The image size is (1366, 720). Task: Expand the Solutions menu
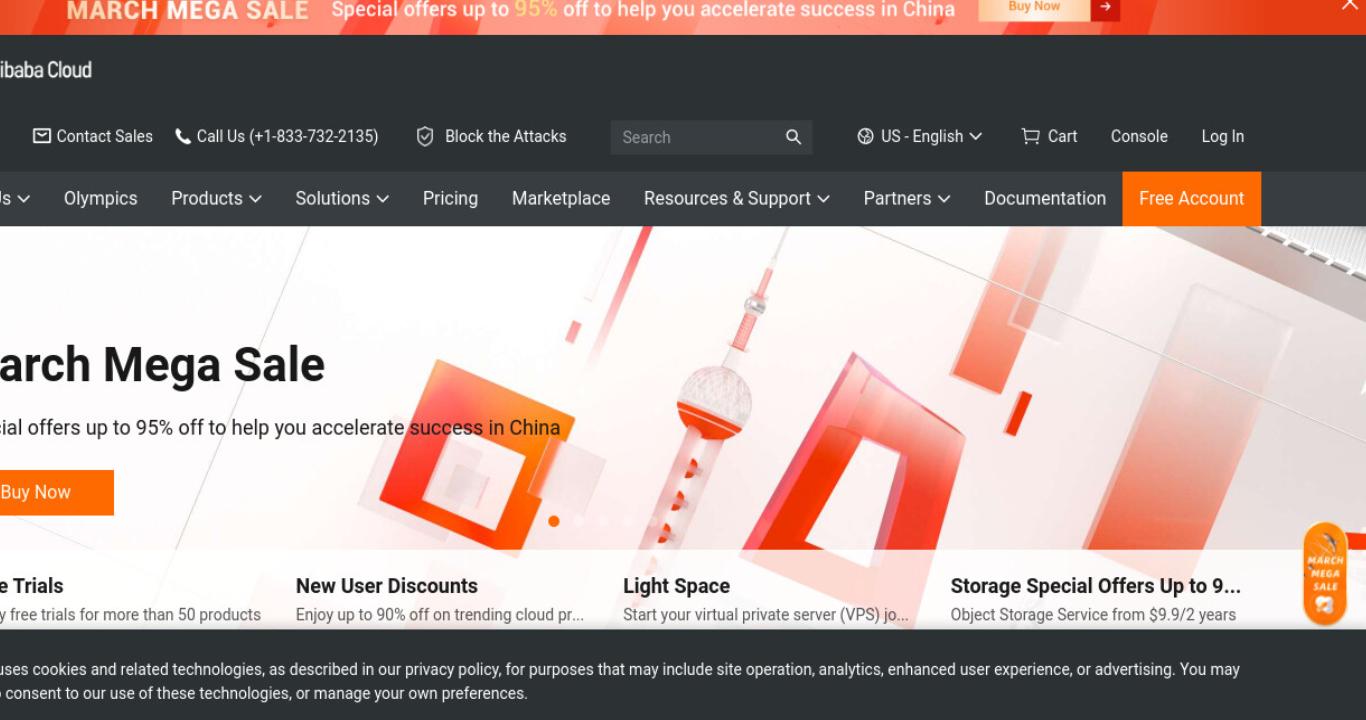pos(342,198)
